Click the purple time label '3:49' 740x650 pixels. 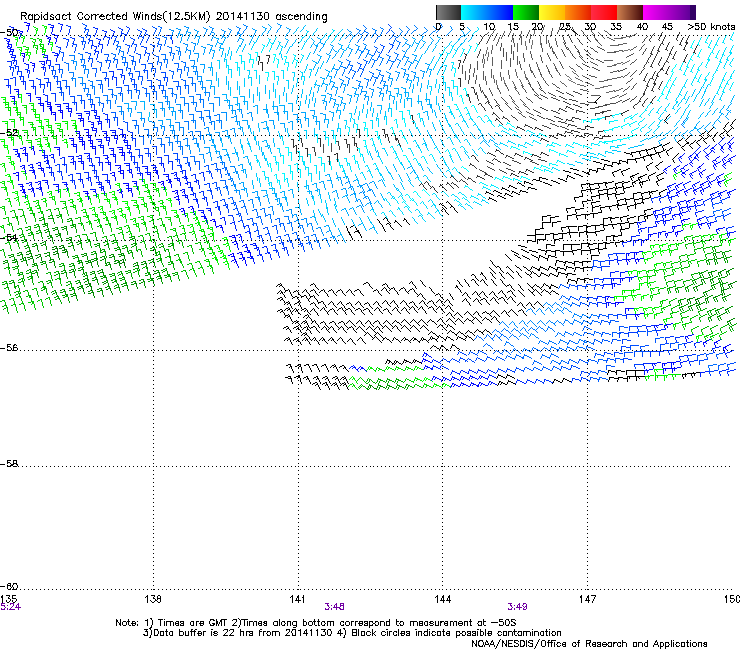(x=517, y=607)
